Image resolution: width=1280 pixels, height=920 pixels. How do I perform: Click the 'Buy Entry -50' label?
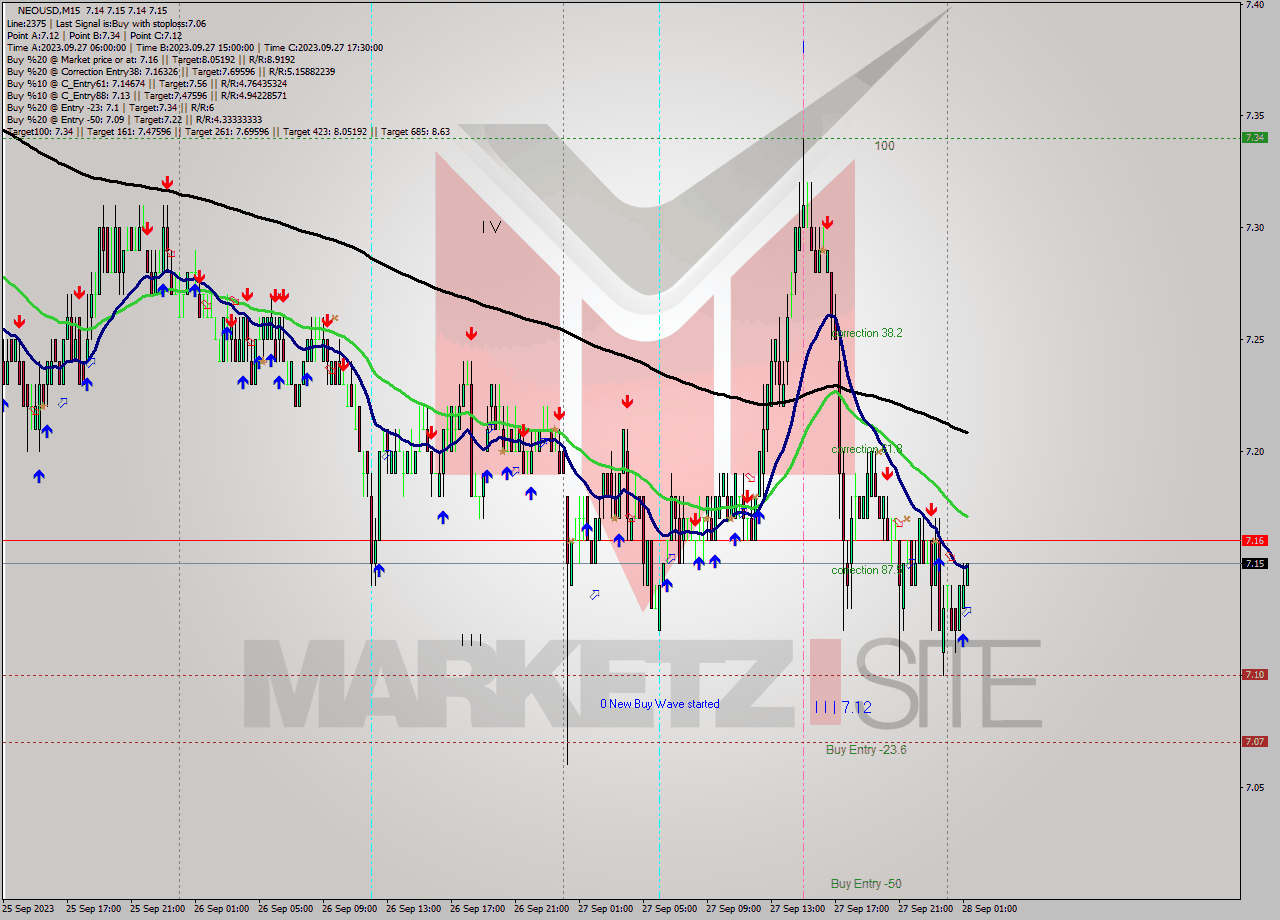click(866, 884)
